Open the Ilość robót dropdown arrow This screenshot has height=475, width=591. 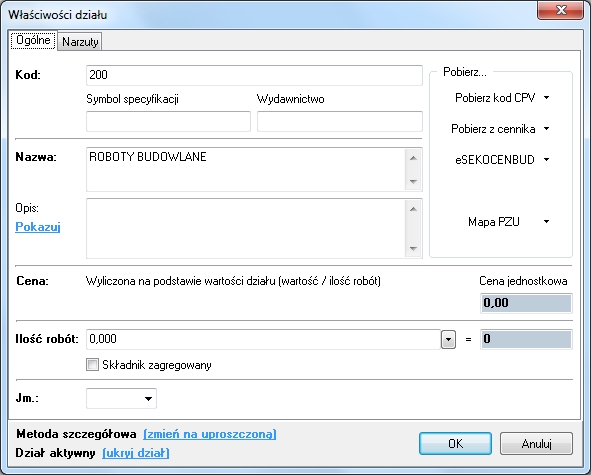[x=448, y=339]
